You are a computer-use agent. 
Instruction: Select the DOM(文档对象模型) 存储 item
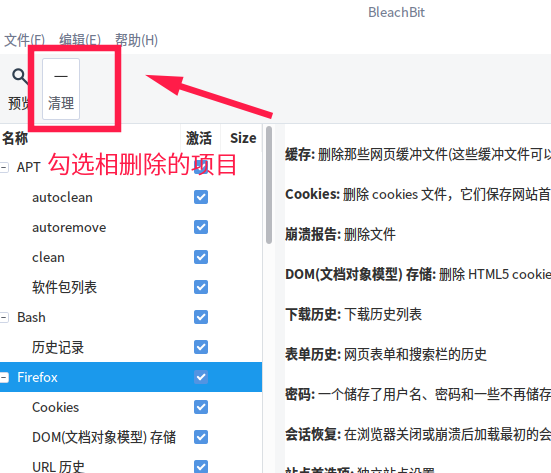(104, 438)
